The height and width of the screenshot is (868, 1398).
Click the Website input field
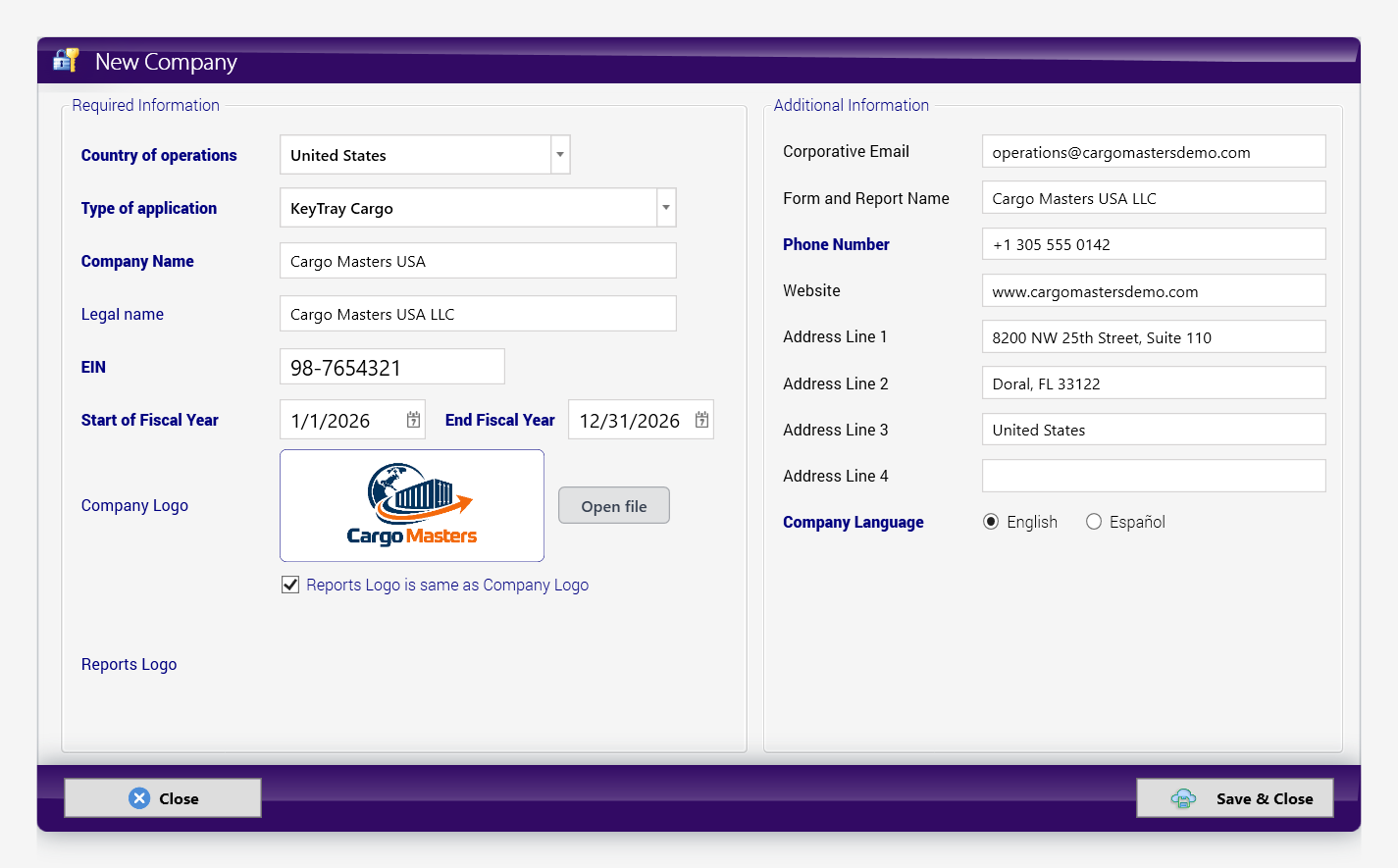[x=1154, y=291]
